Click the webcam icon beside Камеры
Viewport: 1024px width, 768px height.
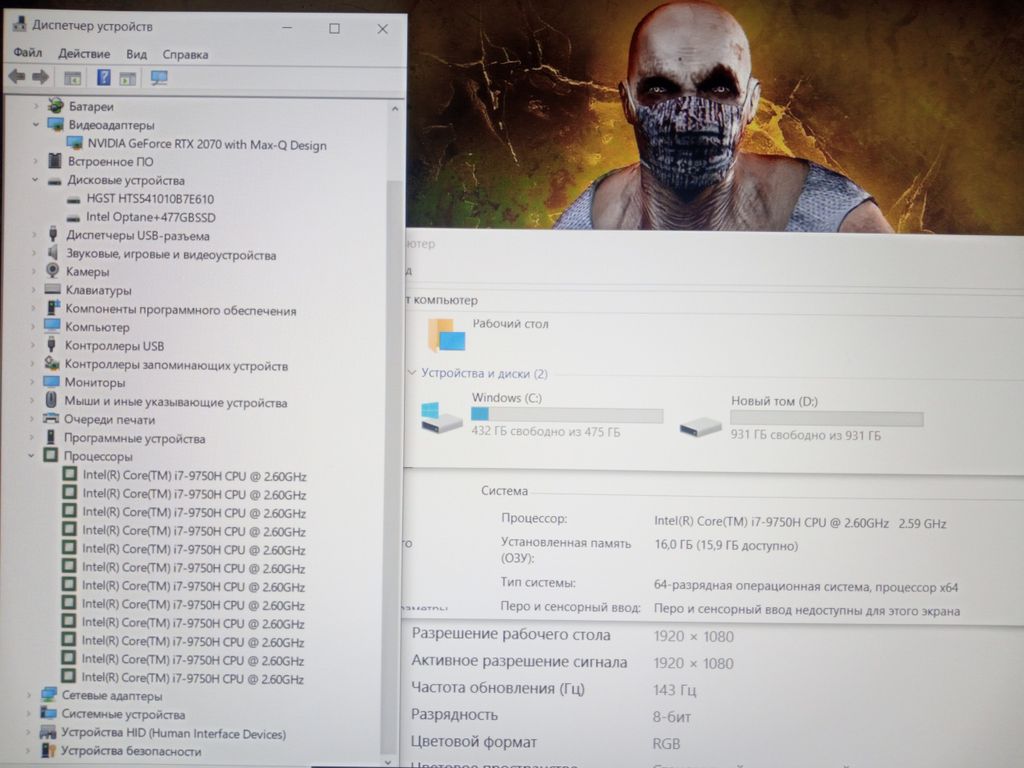(x=52, y=271)
